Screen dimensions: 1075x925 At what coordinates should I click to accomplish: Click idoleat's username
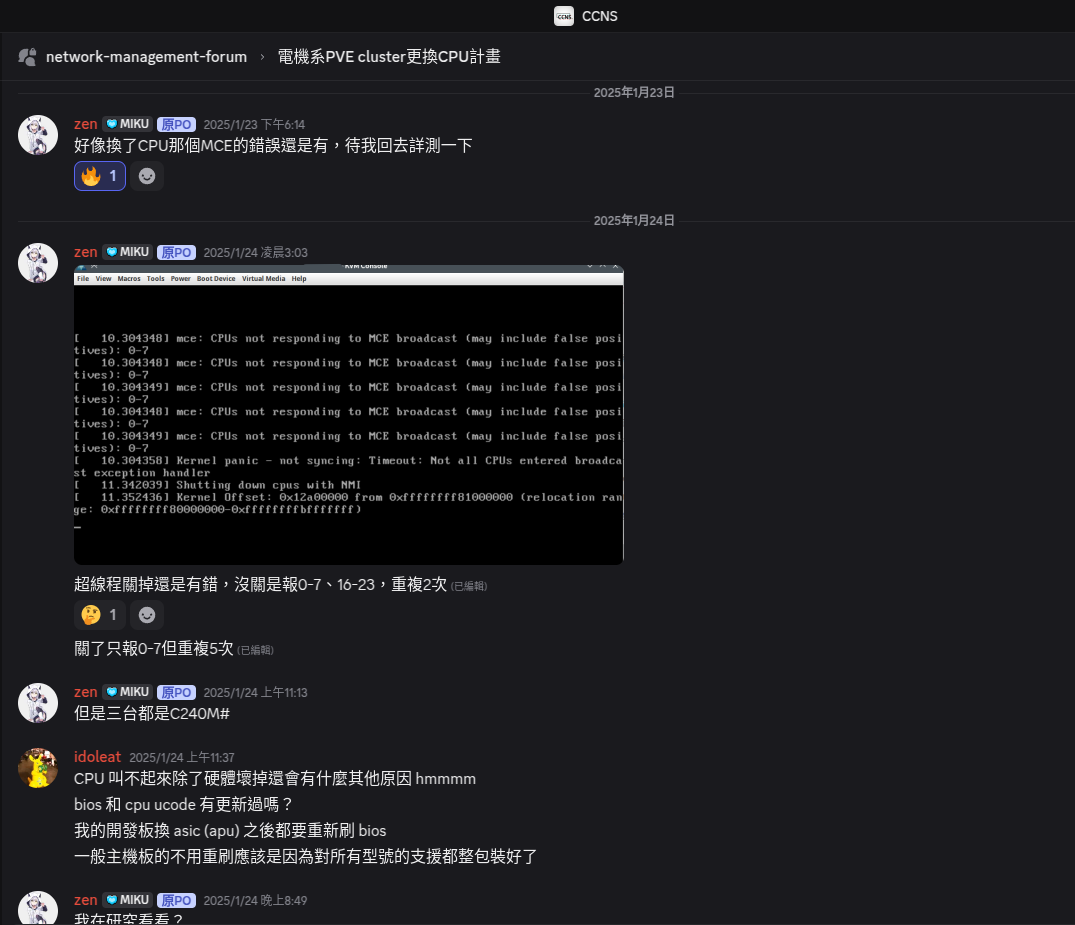(97, 756)
